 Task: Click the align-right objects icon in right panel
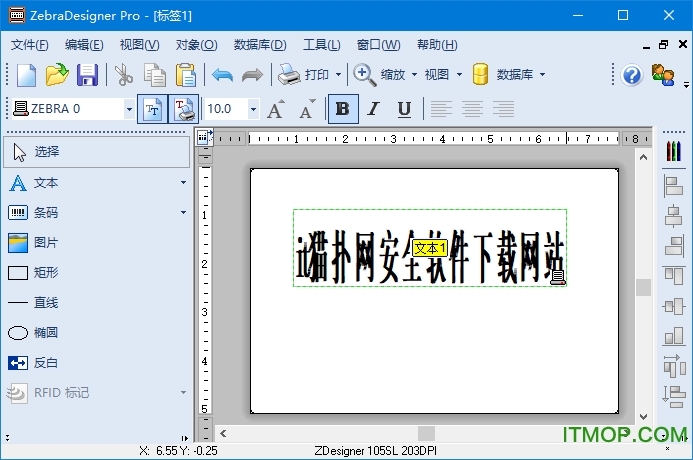point(674,246)
